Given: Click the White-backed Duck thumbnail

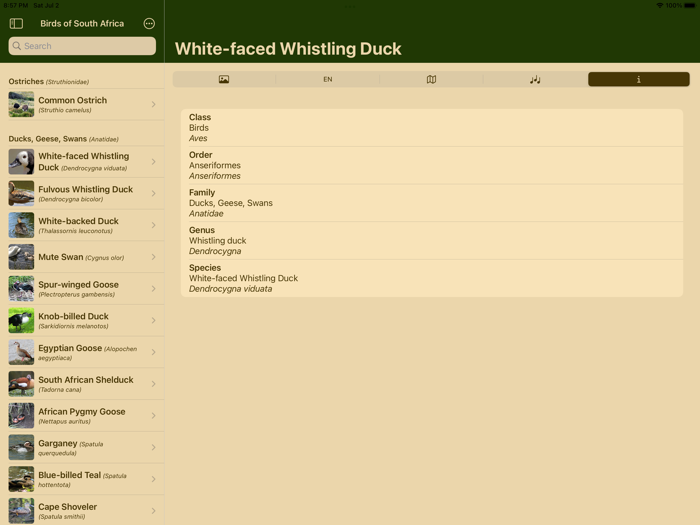Looking at the screenshot, I should click(x=21, y=225).
